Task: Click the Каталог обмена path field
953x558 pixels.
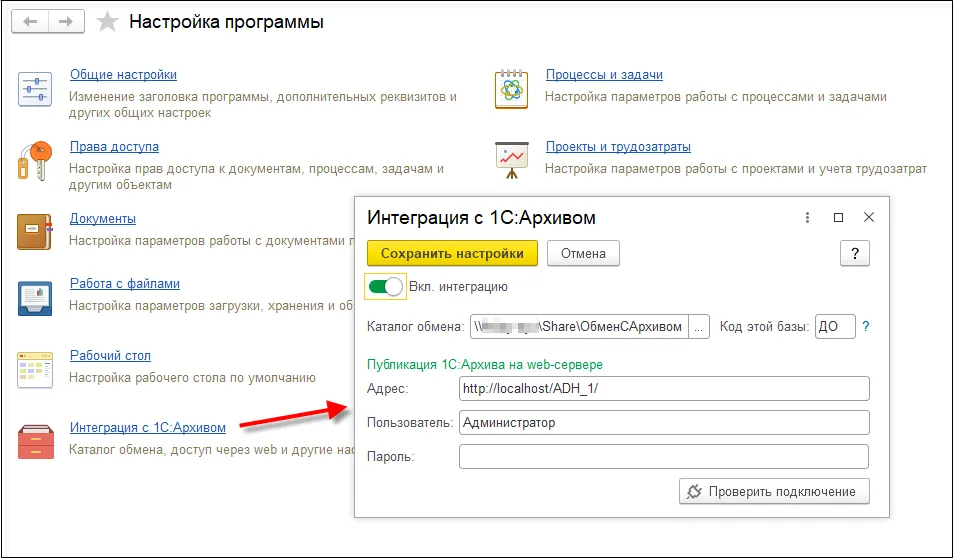Action: coord(579,326)
